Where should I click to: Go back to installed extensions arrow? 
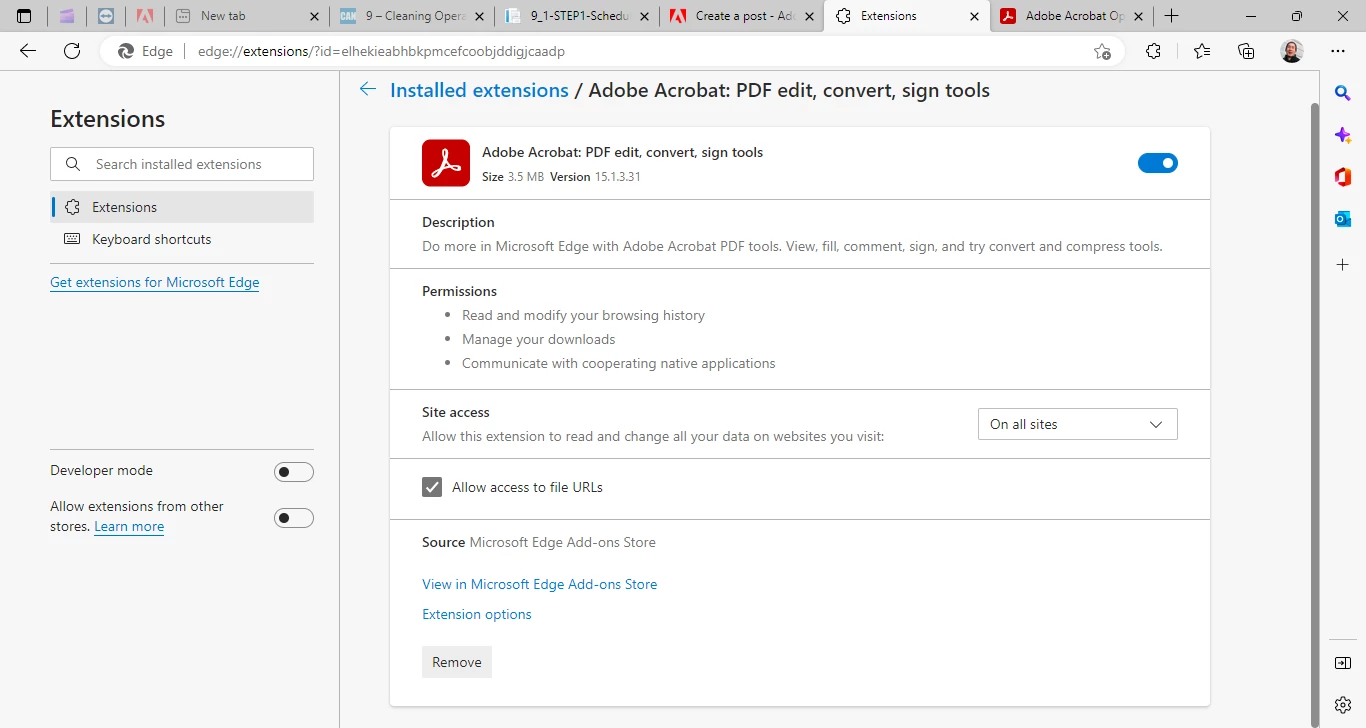[x=368, y=90]
